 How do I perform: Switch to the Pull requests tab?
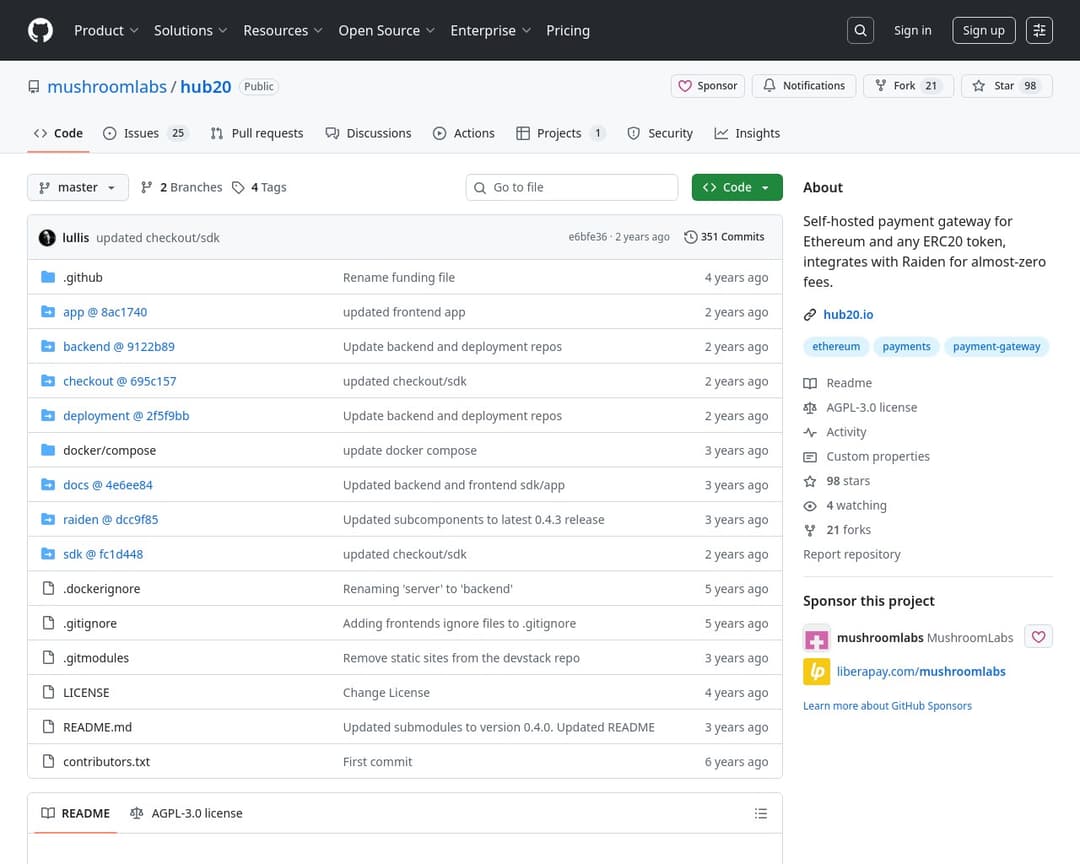click(257, 133)
